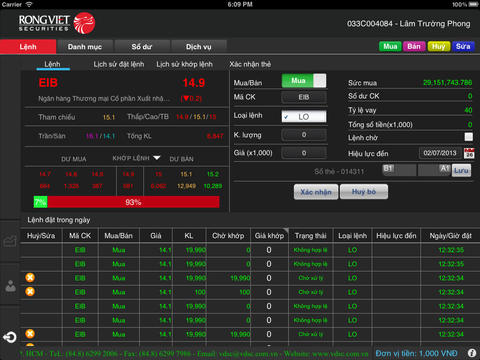The width and height of the screenshot is (480, 360).
Task: Tap the large 14.9 current price
Action: pos(194,83)
